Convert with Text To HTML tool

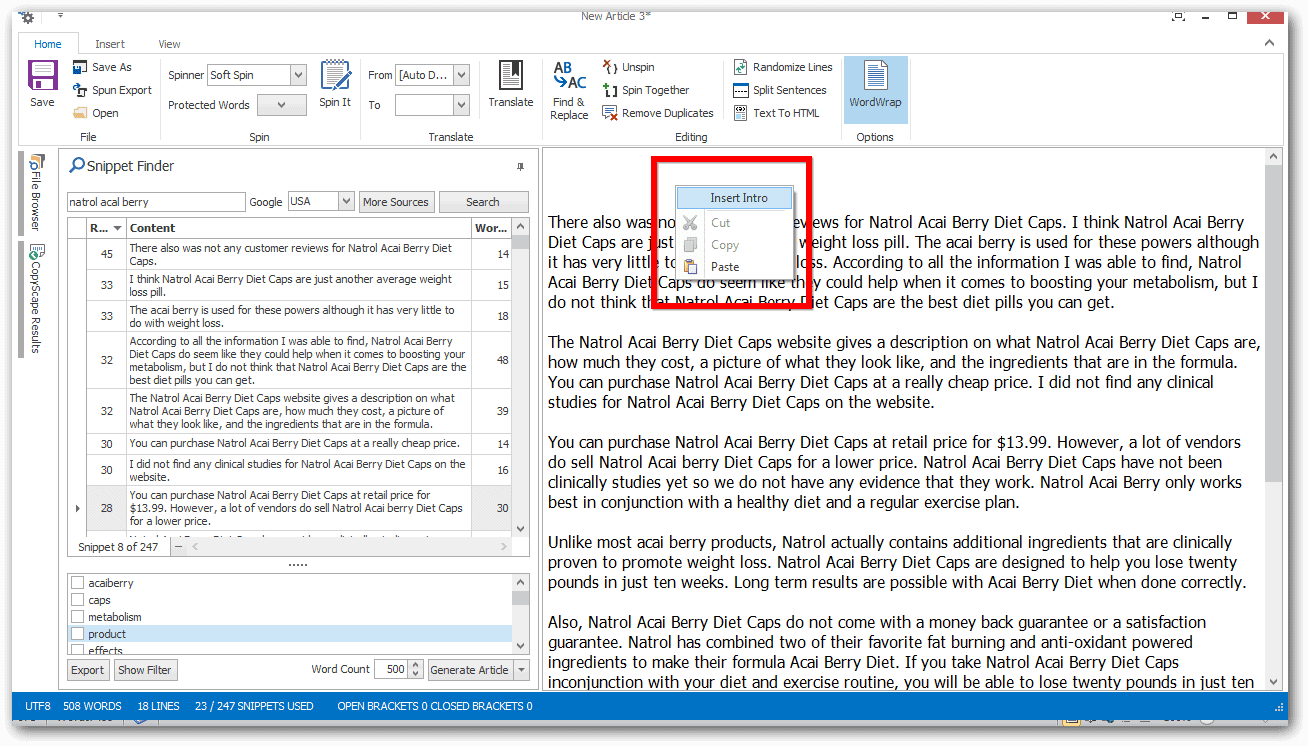pyautogui.click(x=776, y=113)
